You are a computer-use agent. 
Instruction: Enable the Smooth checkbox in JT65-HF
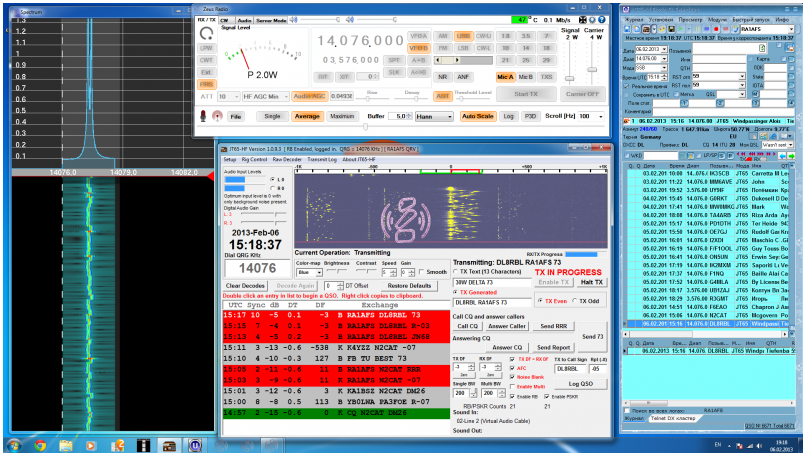420,271
